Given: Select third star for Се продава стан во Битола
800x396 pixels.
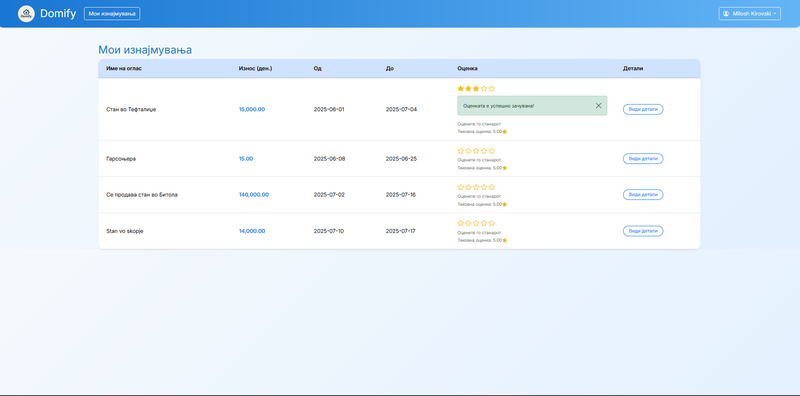Looking at the screenshot, I should (x=476, y=187).
